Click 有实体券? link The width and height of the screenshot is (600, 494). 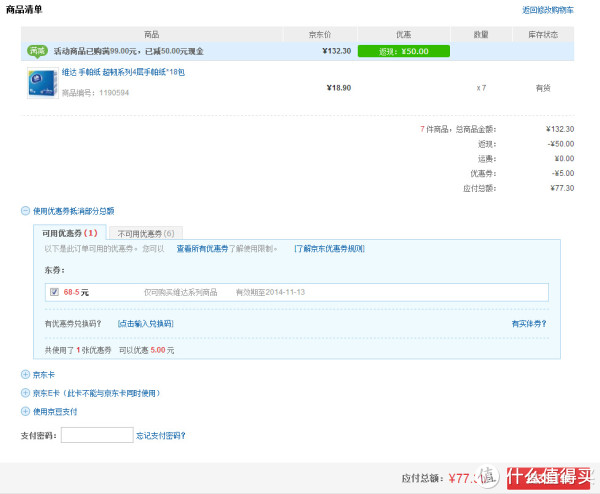click(x=529, y=324)
